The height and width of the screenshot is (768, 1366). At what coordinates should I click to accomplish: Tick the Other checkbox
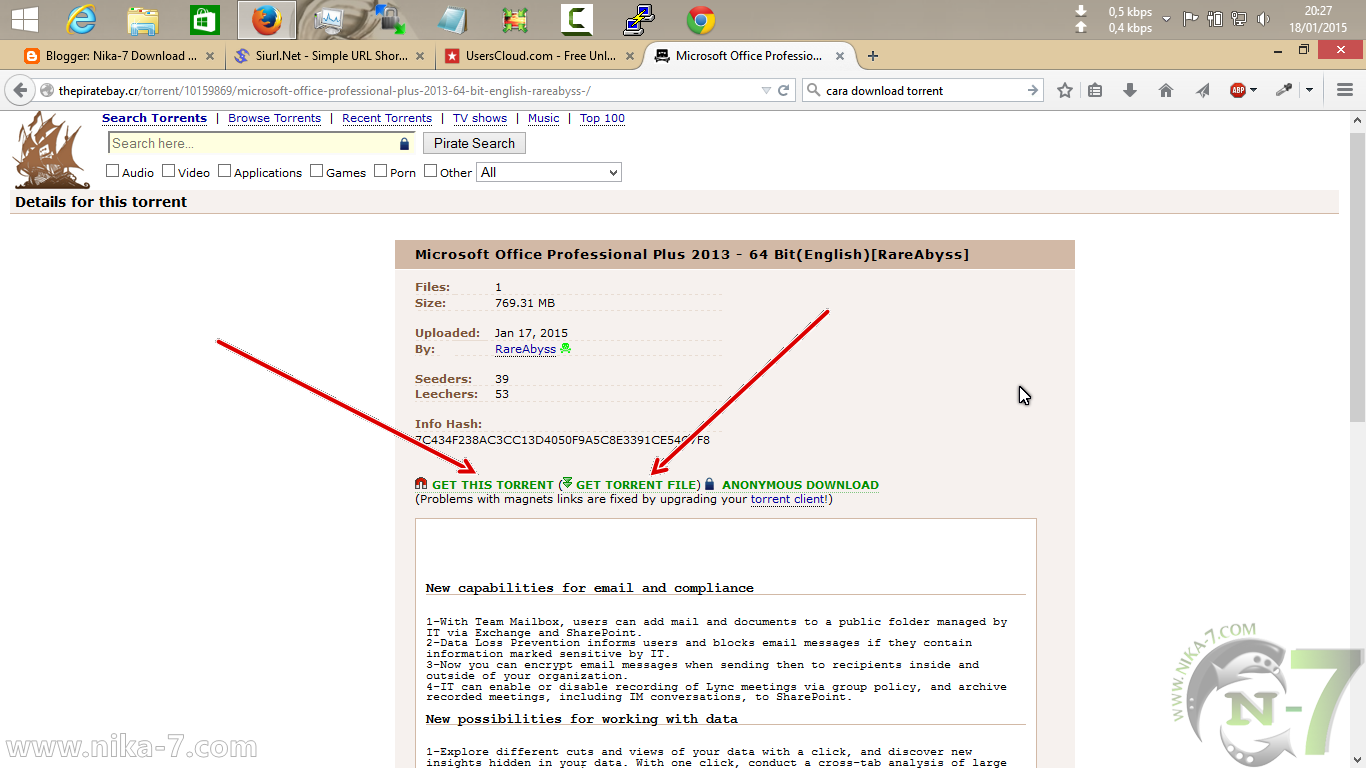(x=431, y=171)
